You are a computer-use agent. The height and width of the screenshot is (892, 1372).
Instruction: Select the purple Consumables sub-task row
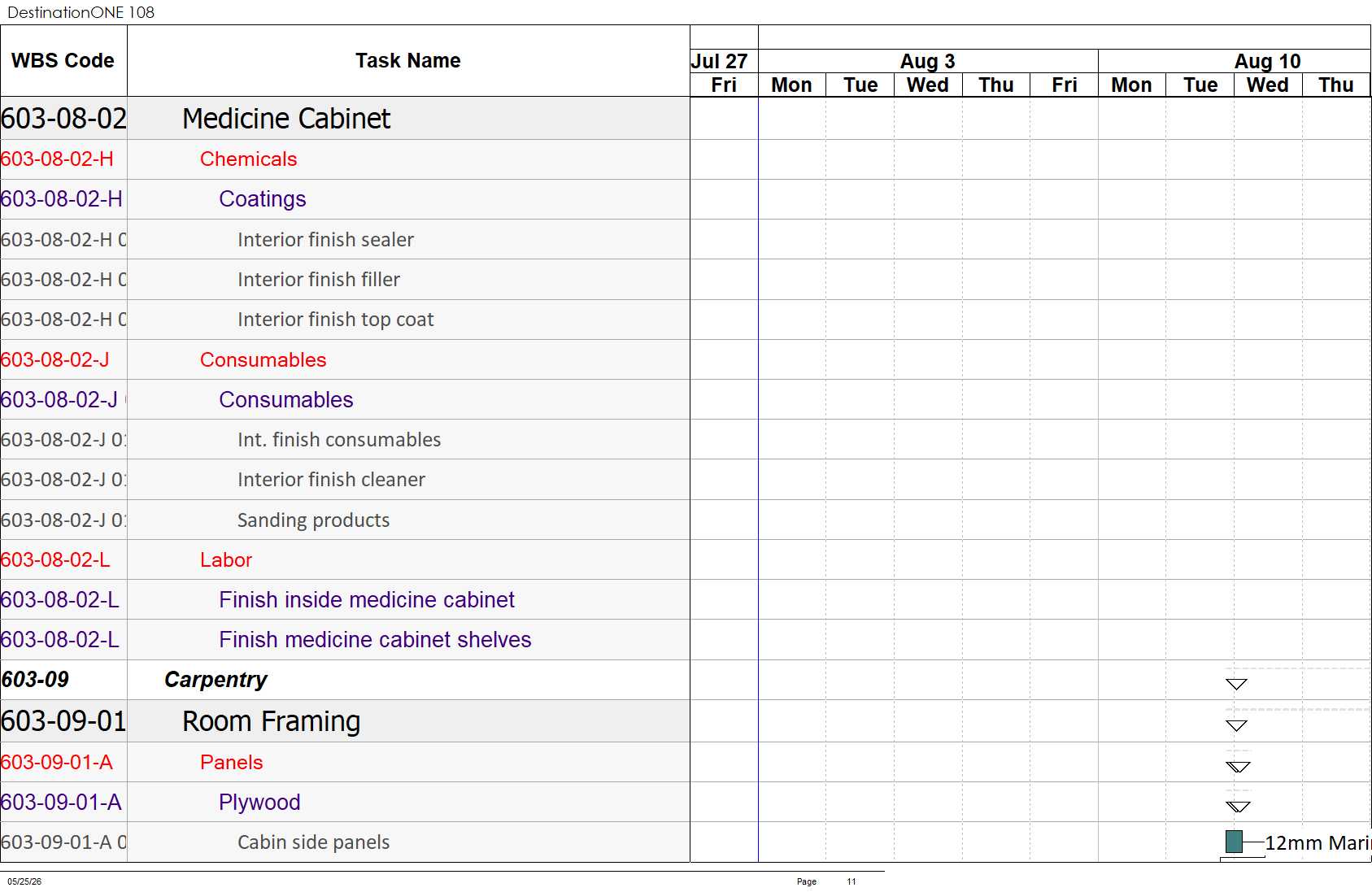click(345, 399)
